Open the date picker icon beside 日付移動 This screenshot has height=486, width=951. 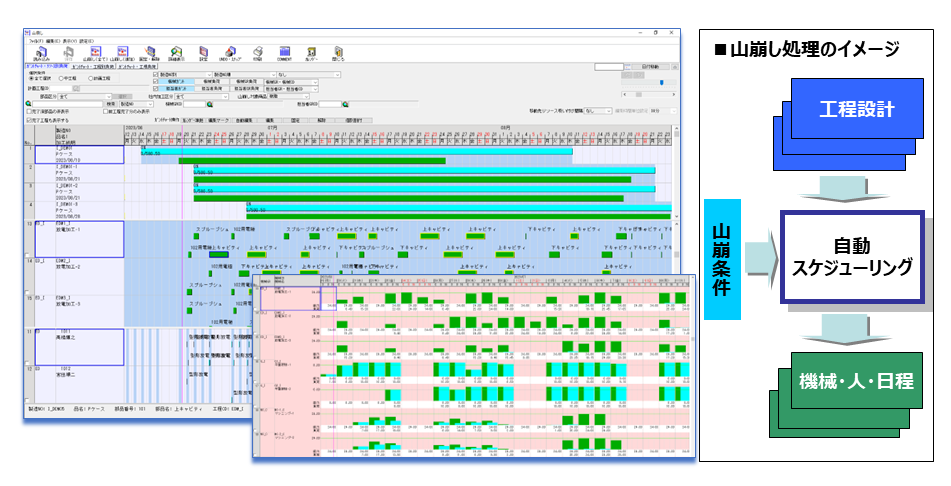tap(628, 67)
